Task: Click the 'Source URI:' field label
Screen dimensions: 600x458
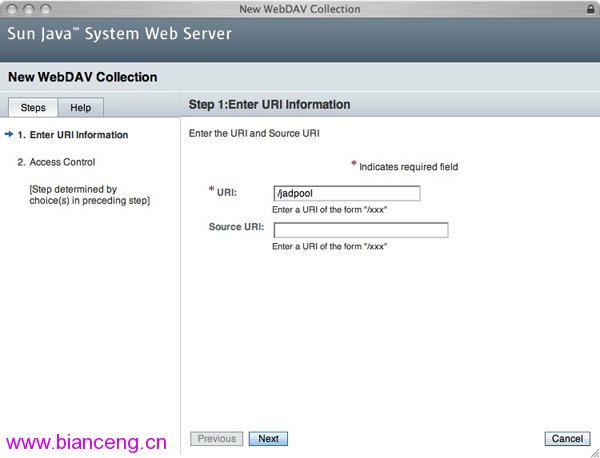Action: (236, 227)
